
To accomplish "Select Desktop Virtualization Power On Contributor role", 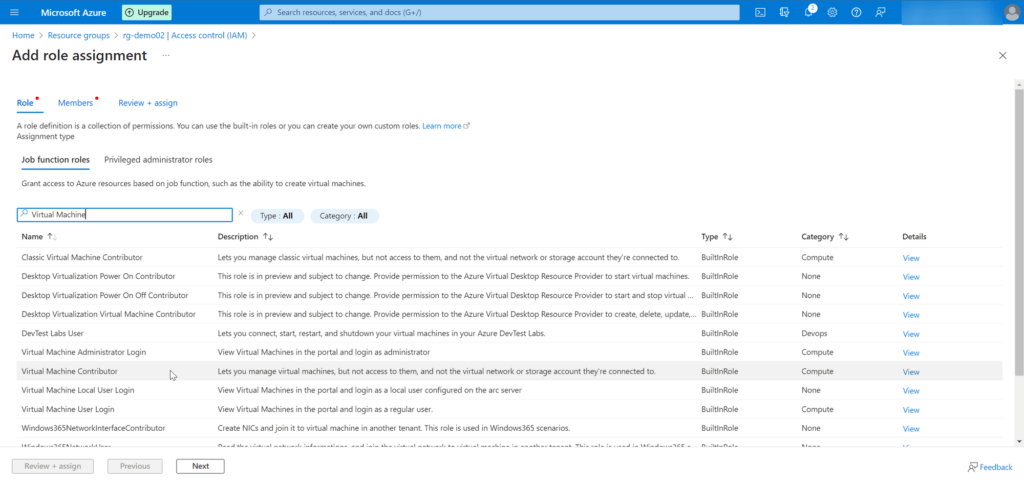I will pos(509,276).
